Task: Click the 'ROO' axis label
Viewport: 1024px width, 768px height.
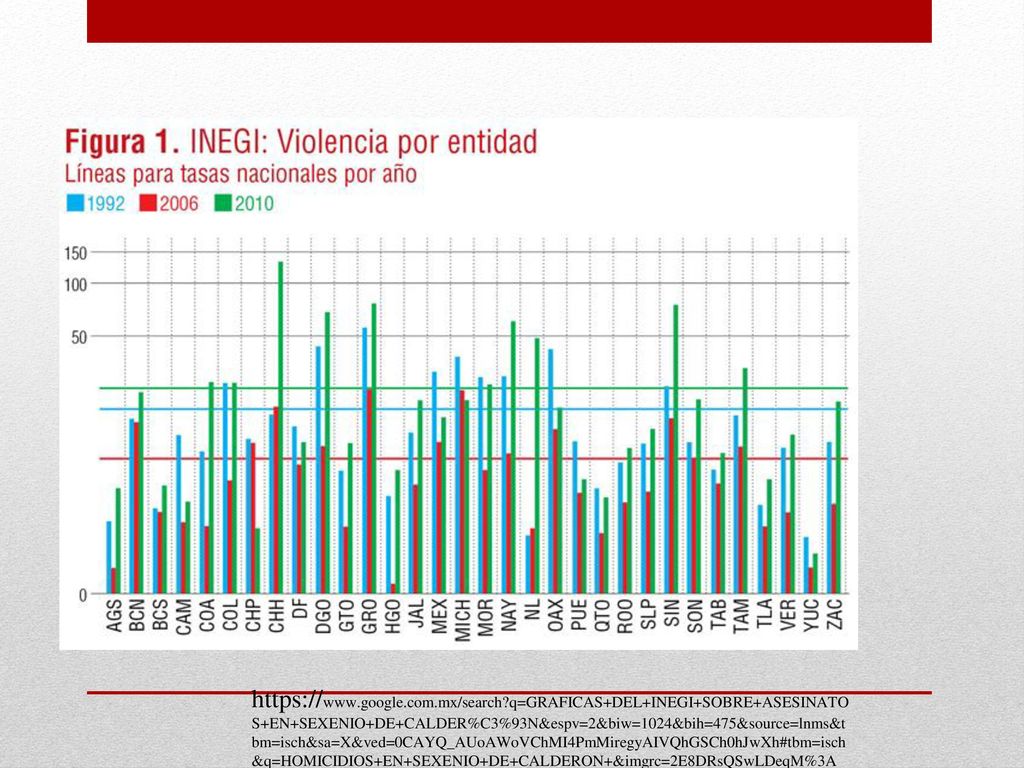Action: [x=625, y=616]
